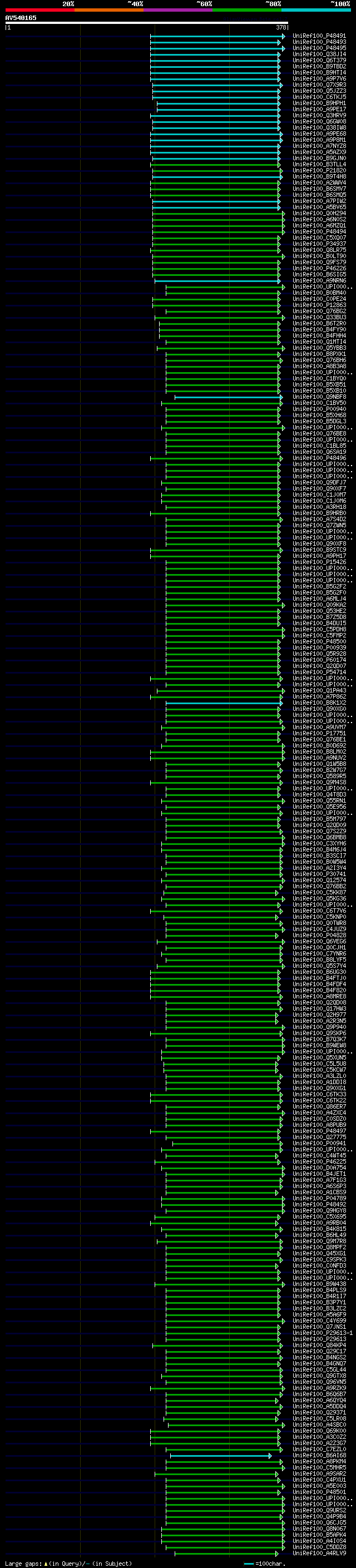Click the purple ~60% identity legend segment
The height and width of the screenshot is (1568, 356).
[x=177, y=11]
